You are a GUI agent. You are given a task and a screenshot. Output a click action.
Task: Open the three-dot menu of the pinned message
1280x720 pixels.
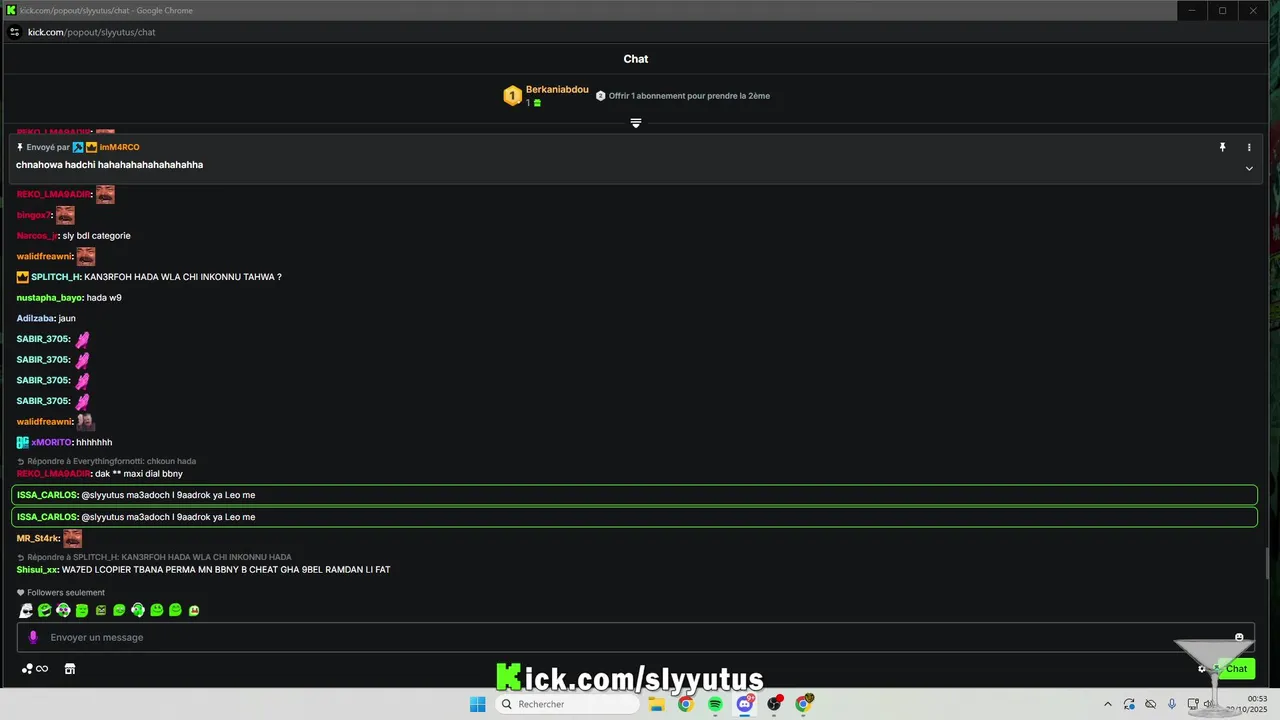[x=1249, y=147]
